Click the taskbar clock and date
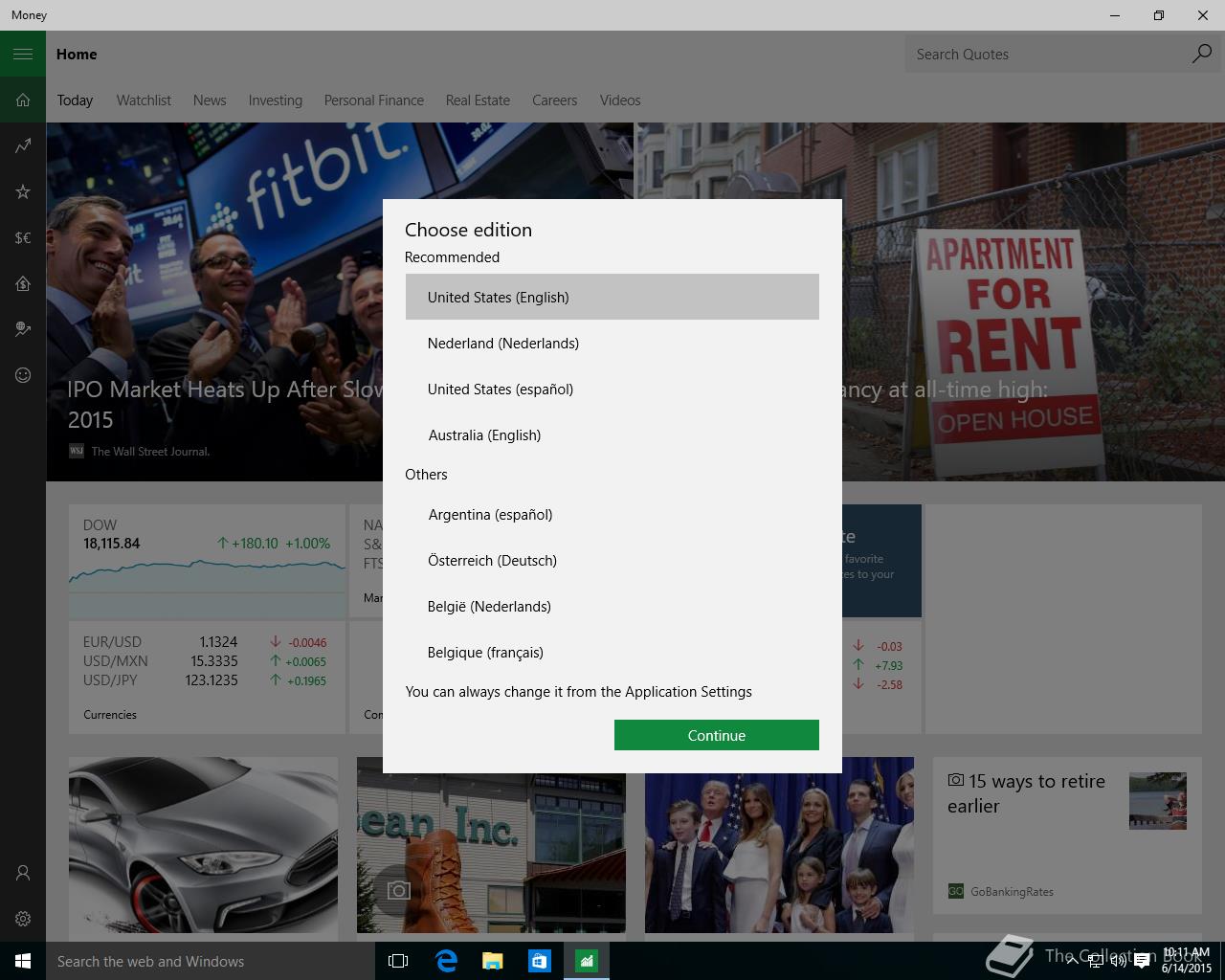Screen dimensions: 1225x980 1187,961
